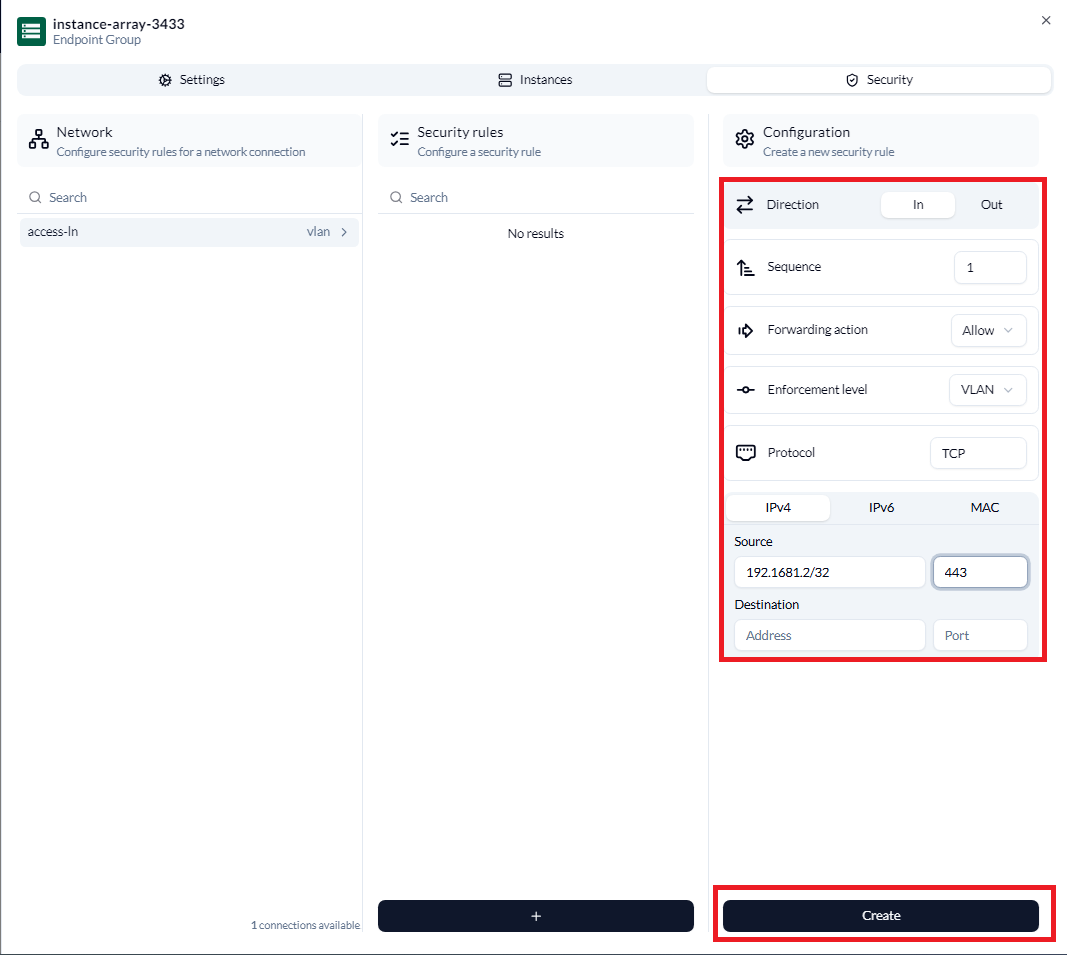Set Direction to In
Screen dimensions: 1067x955
(x=917, y=205)
